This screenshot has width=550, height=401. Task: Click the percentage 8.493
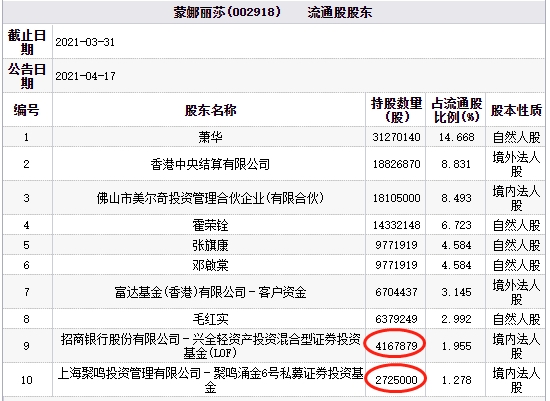click(x=456, y=198)
